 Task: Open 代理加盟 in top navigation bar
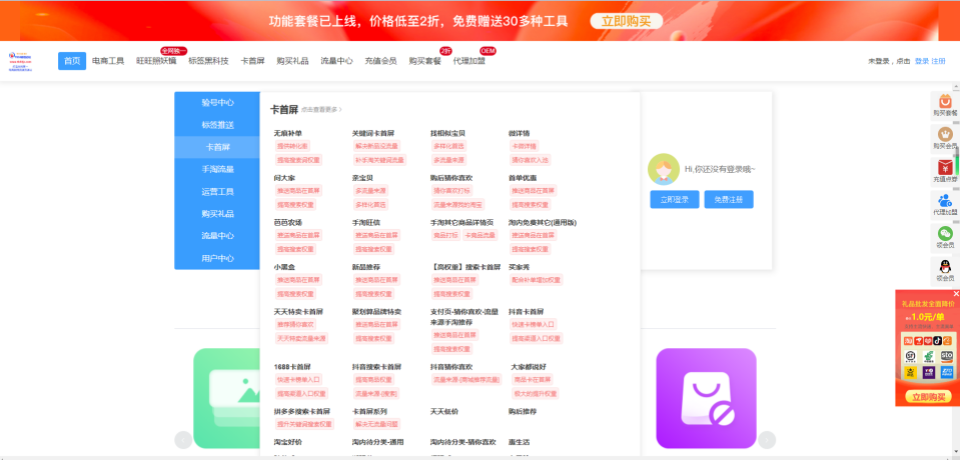tap(469, 61)
